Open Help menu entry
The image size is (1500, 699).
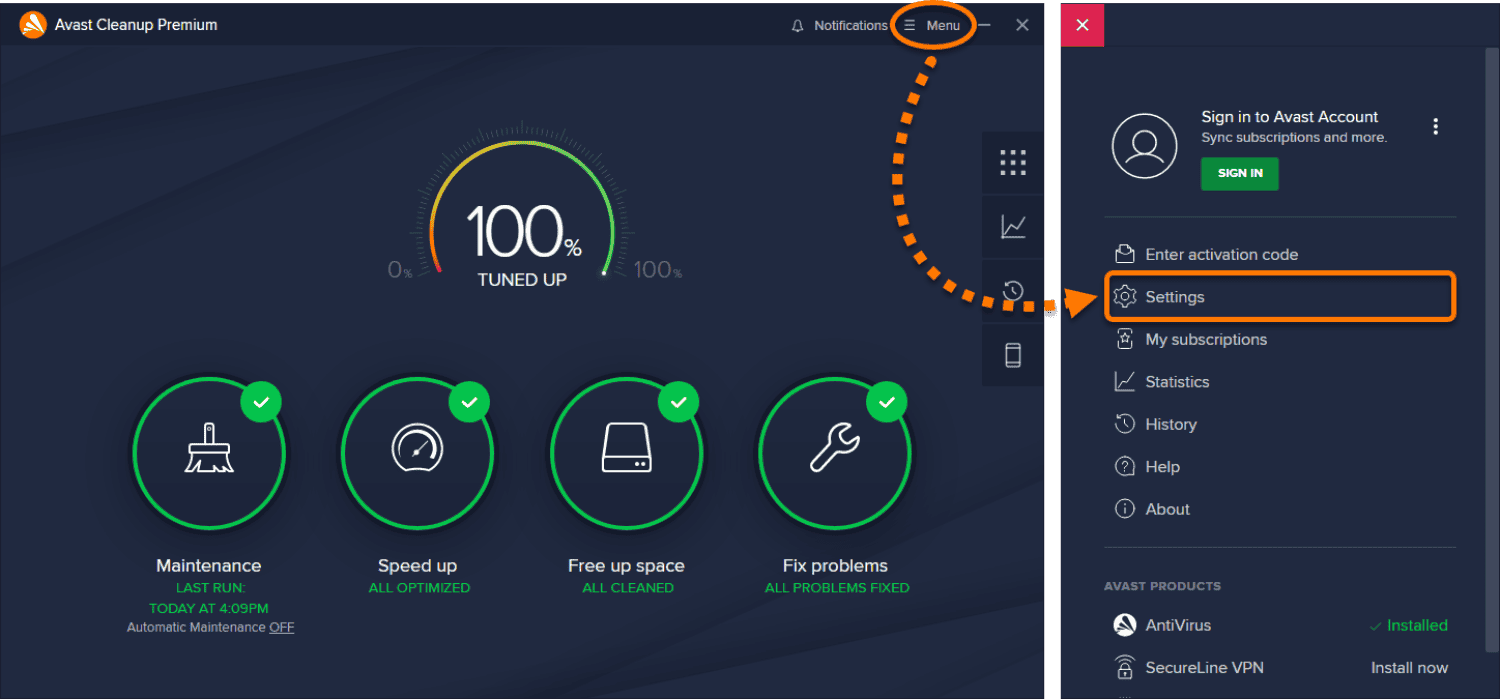(1162, 467)
